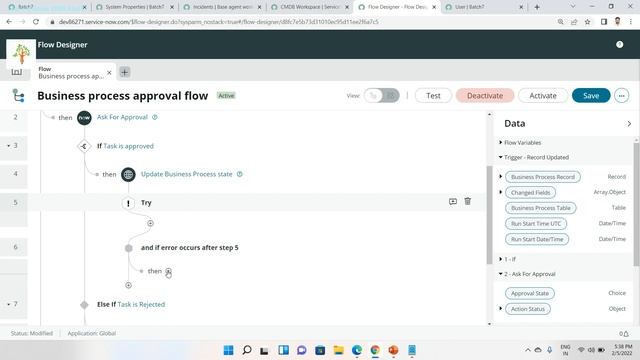
Task: Open PowerPoint from the taskbar
Action: coord(393,350)
